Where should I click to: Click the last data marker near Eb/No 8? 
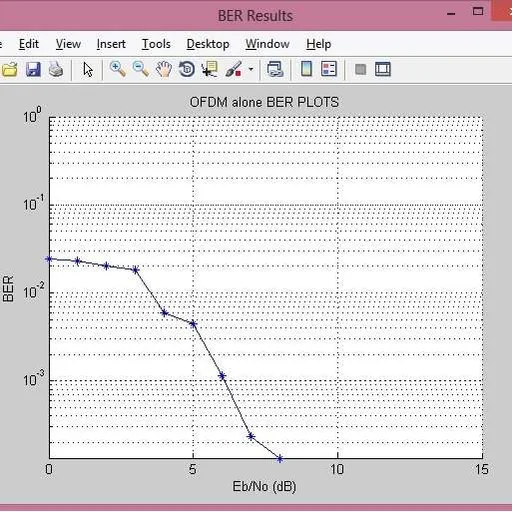(x=280, y=459)
